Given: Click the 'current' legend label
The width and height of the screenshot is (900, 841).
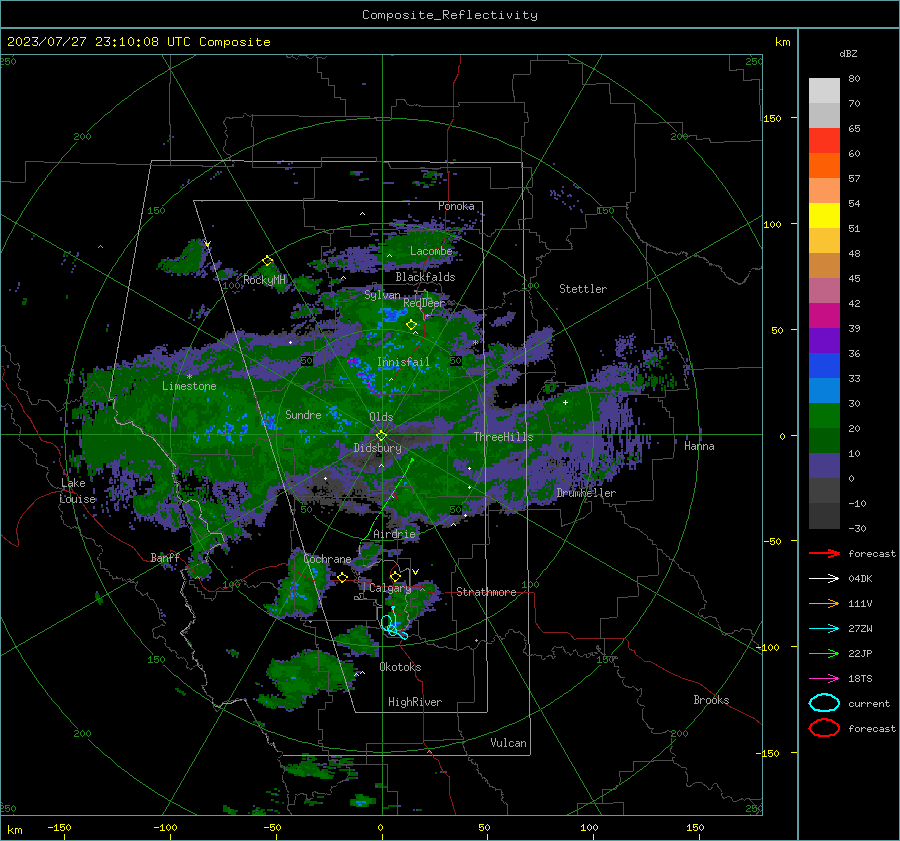Looking at the screenshot, I should pyautogui.click(x=869, y=703).
